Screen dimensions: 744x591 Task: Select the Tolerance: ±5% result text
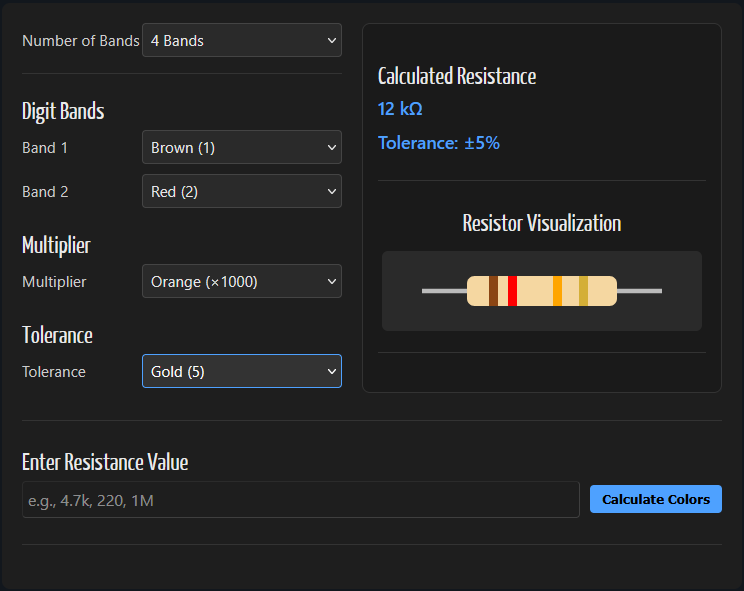pyautogui.click(x=439, y=143)
